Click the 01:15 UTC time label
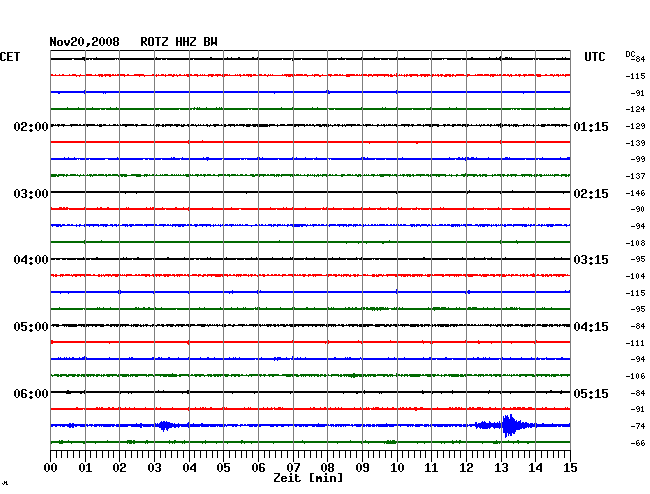Viewport: 650px width, 494px height. [591, 126]
